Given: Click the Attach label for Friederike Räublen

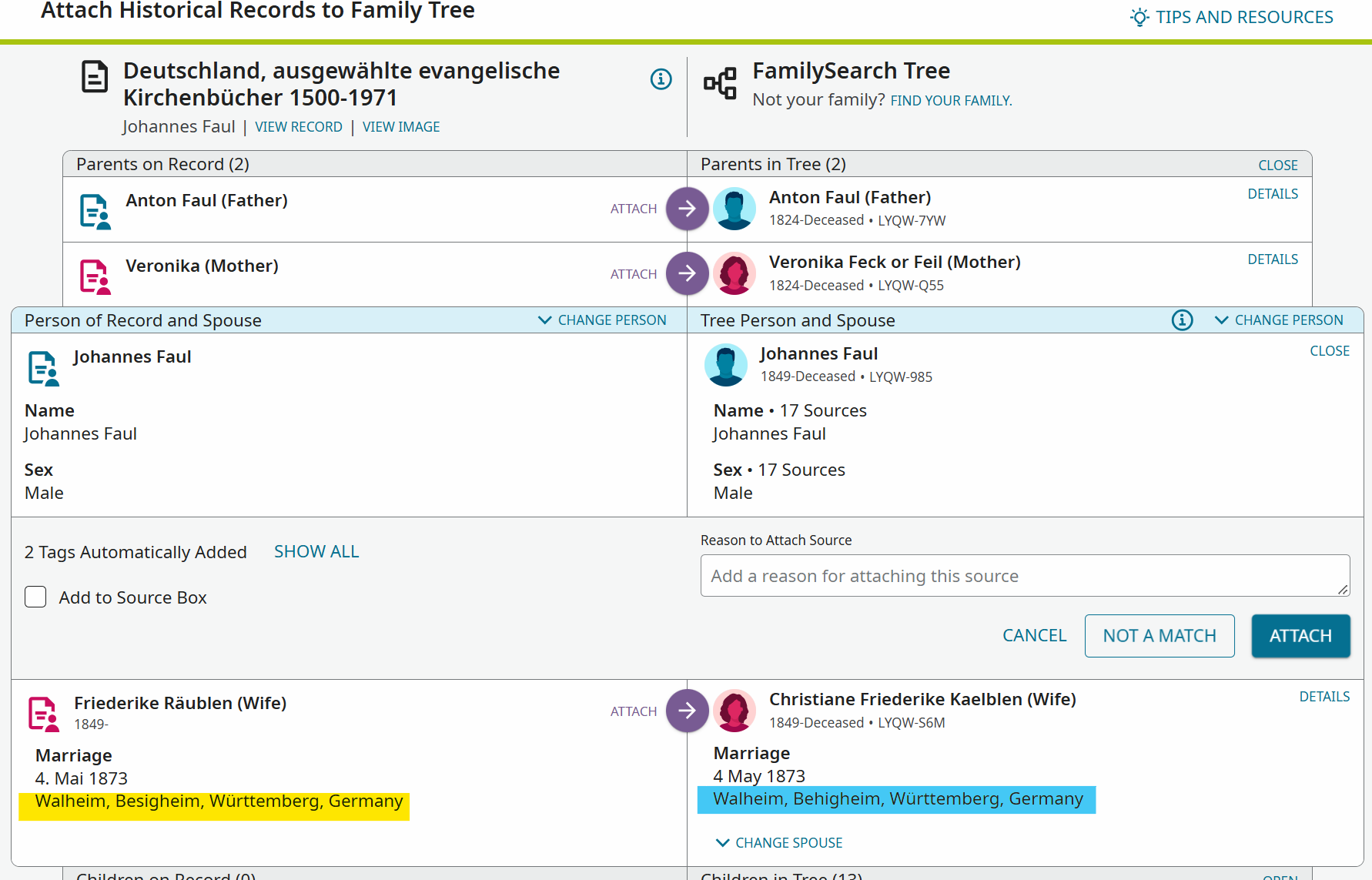Looking at the screenshot, I should click(x=634, y=711).
